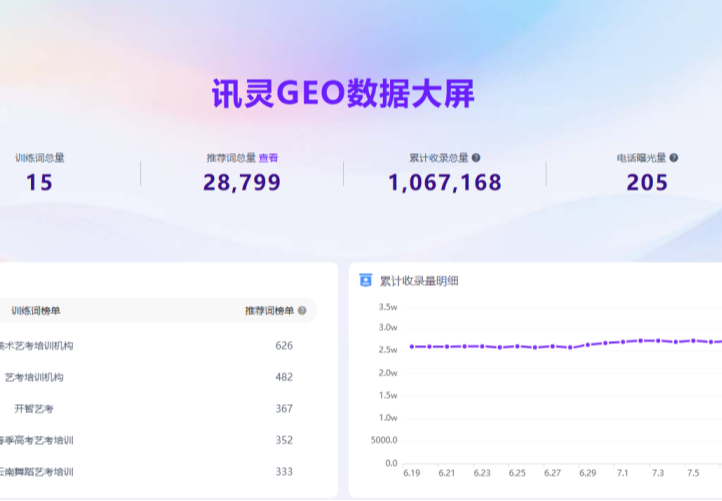
Task: Click the 训练词榜单 column header
Action: click(x=36, y=311)
